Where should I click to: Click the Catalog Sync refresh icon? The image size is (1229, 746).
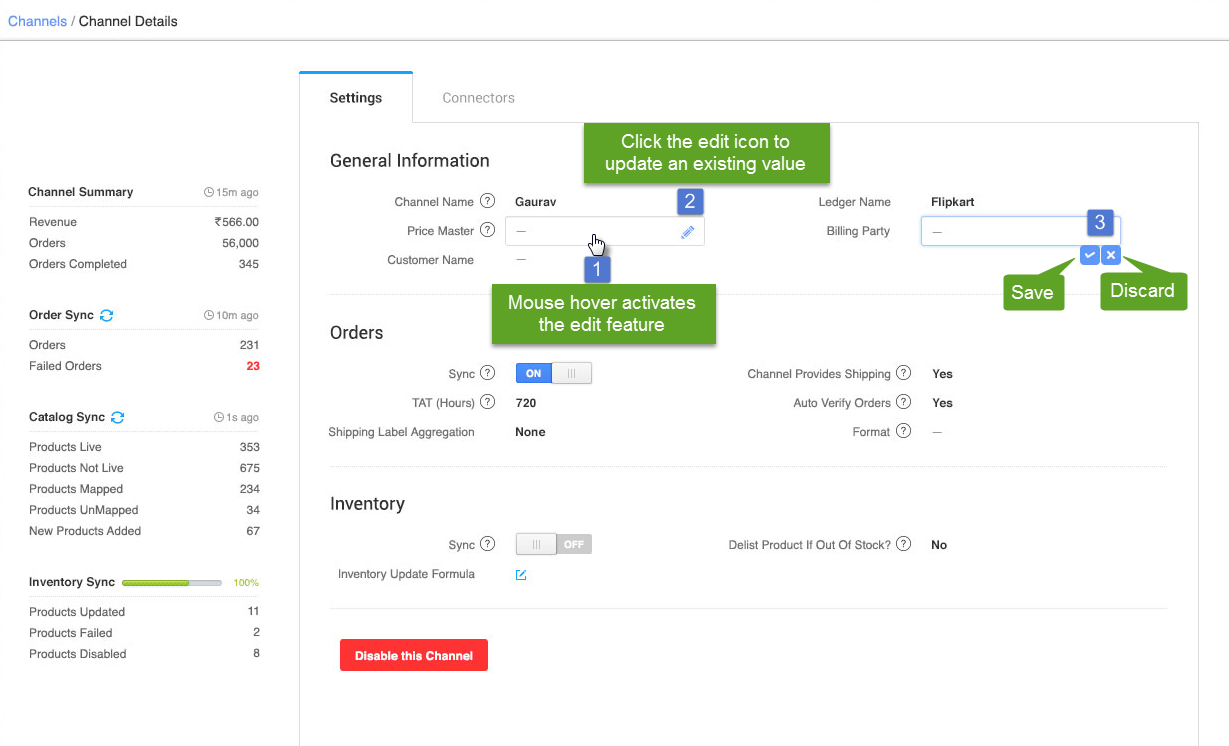[119, 417]
